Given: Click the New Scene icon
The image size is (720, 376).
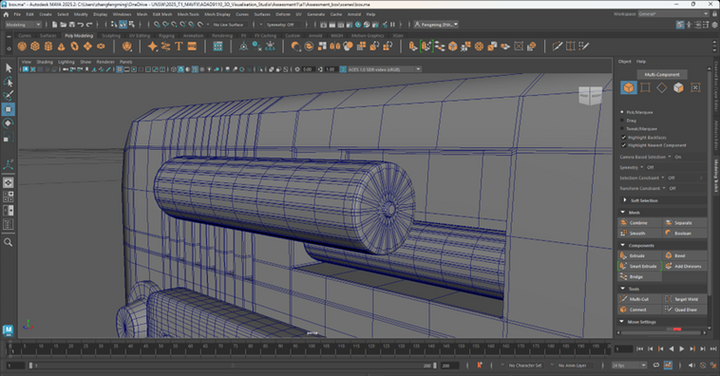Looking at the screenshot, I should point(55,25).
